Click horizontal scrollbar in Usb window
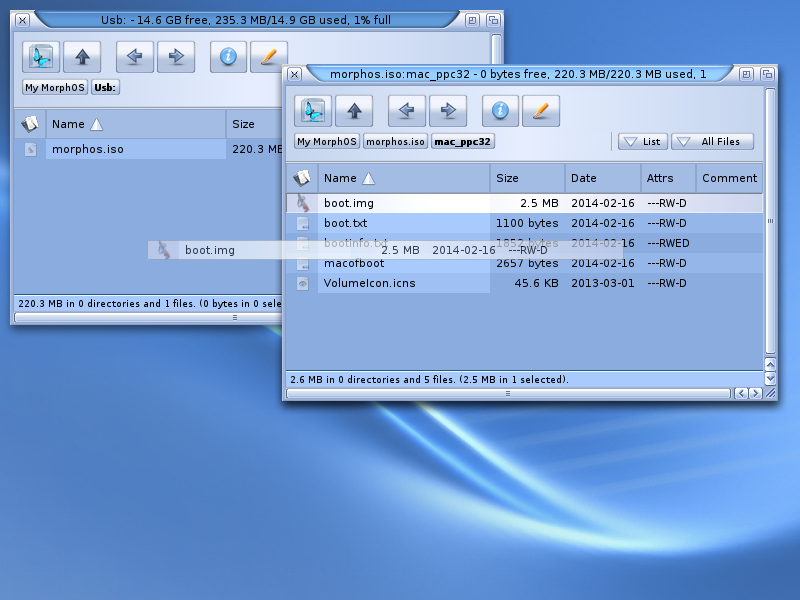The width and height of the screenshot is (800, 600). pyautogui.click(x=148, y=317)
